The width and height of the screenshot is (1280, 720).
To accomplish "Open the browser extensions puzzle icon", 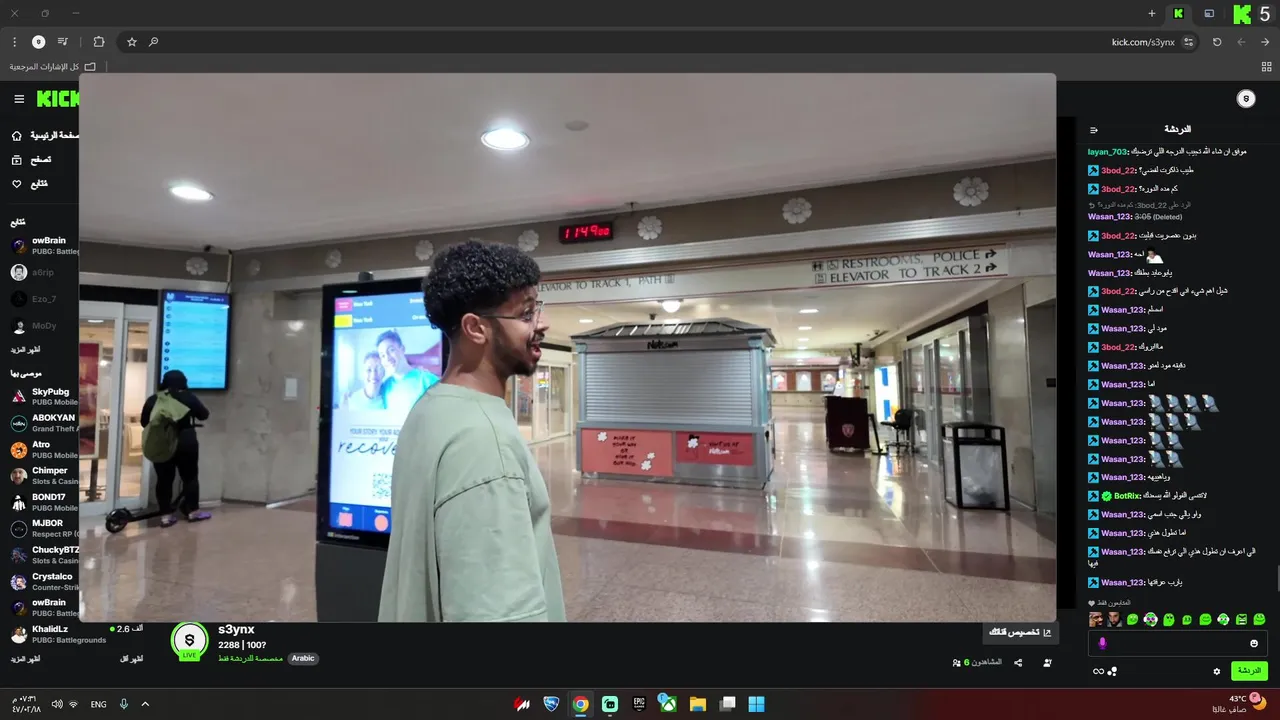I will [x=99, y=42].
